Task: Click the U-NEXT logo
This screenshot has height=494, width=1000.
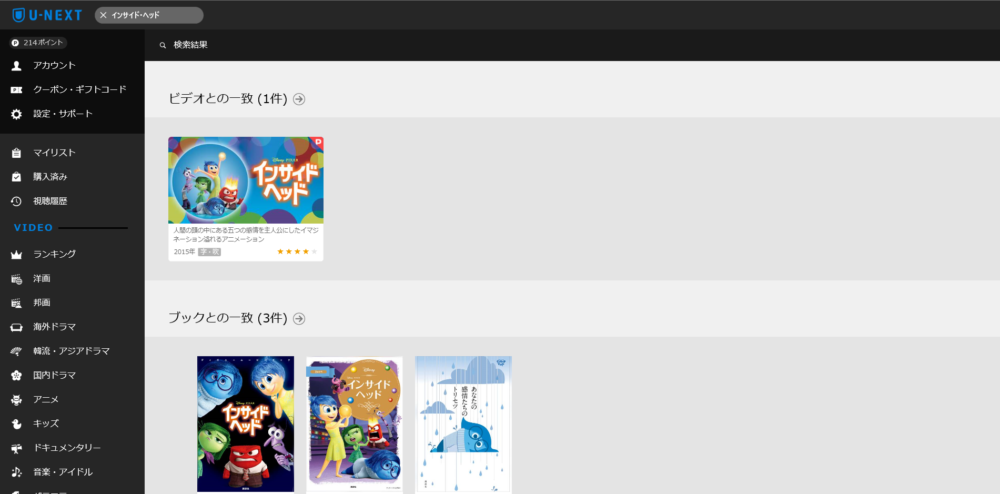Action: (x=47, y=15)
